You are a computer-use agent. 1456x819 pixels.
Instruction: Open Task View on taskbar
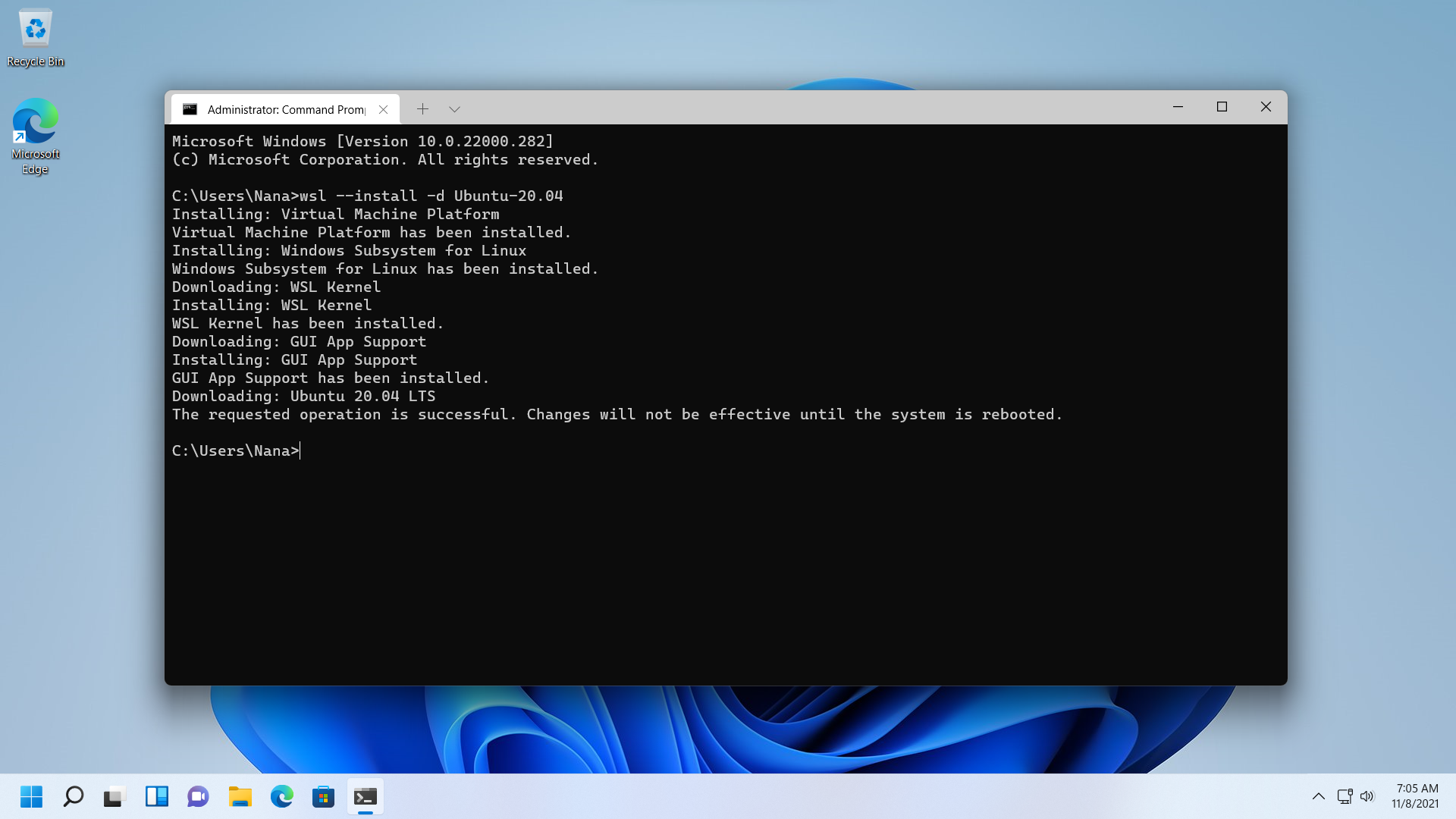[115, 796]
